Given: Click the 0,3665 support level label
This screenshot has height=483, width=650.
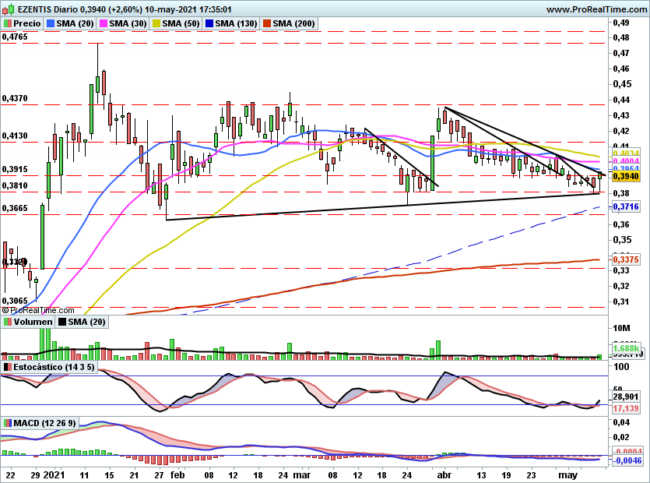Looking at the screenshot, I should [15, 208].
